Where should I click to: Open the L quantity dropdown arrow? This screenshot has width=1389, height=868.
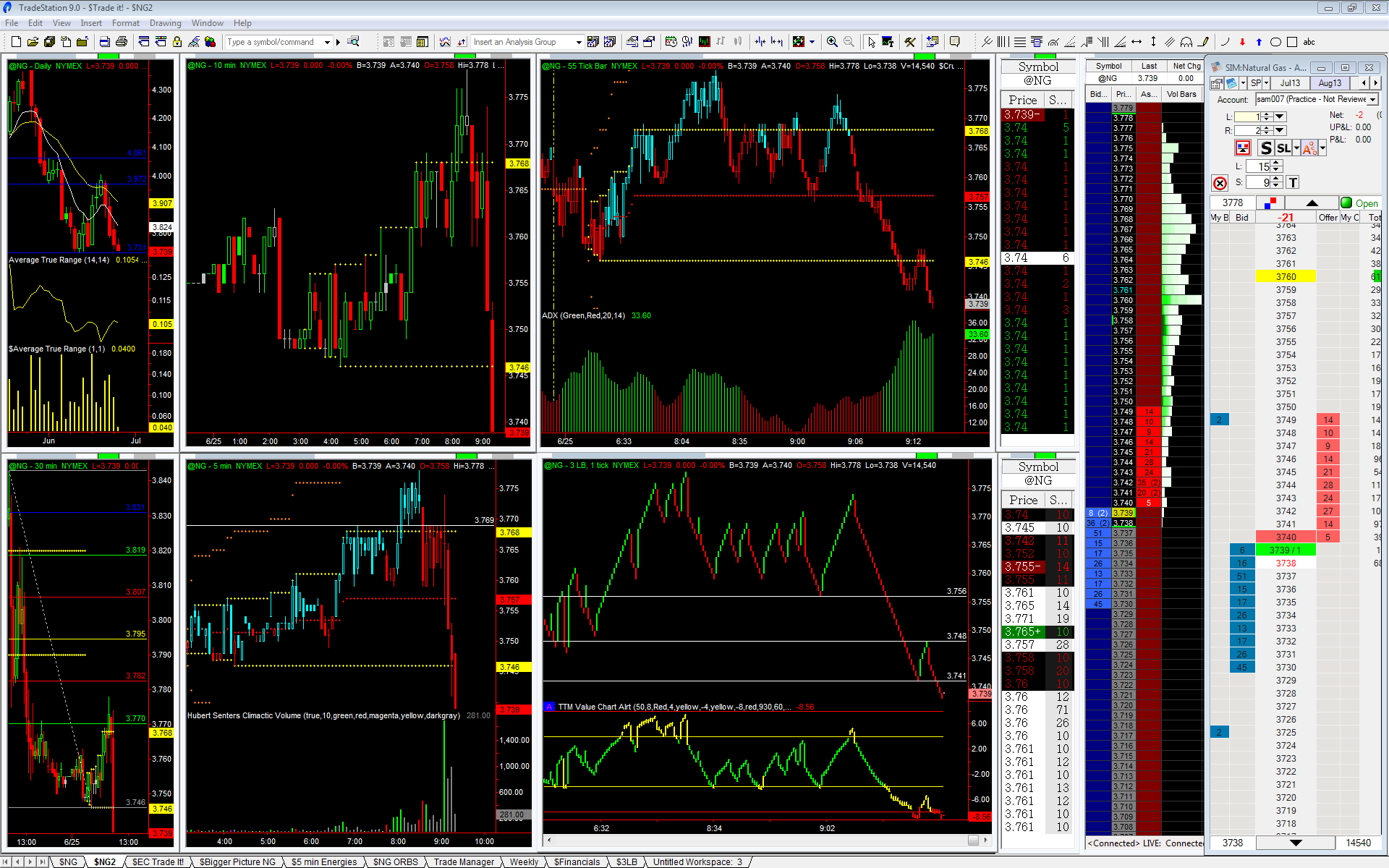pos(1280,116)
